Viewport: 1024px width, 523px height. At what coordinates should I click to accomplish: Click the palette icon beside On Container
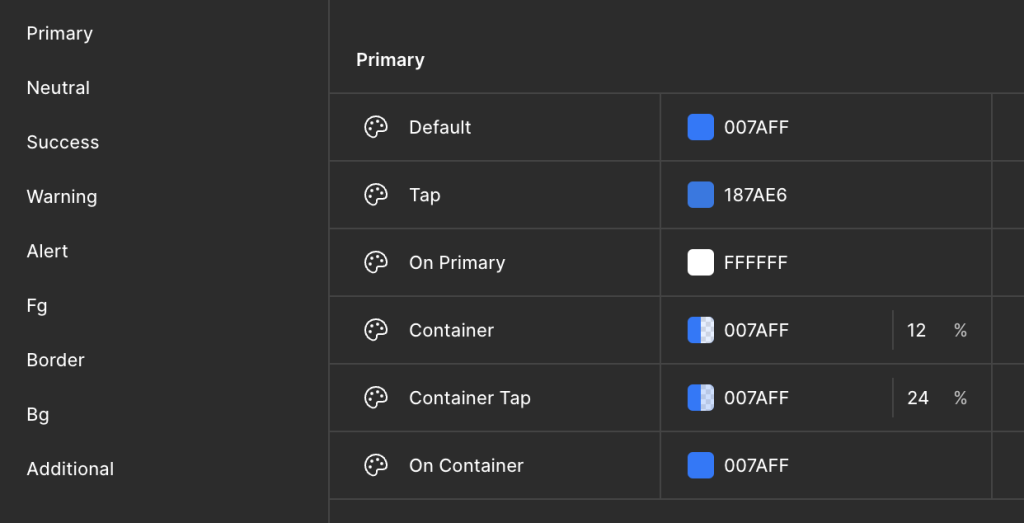pyautogui.click(x=376, y=465)
